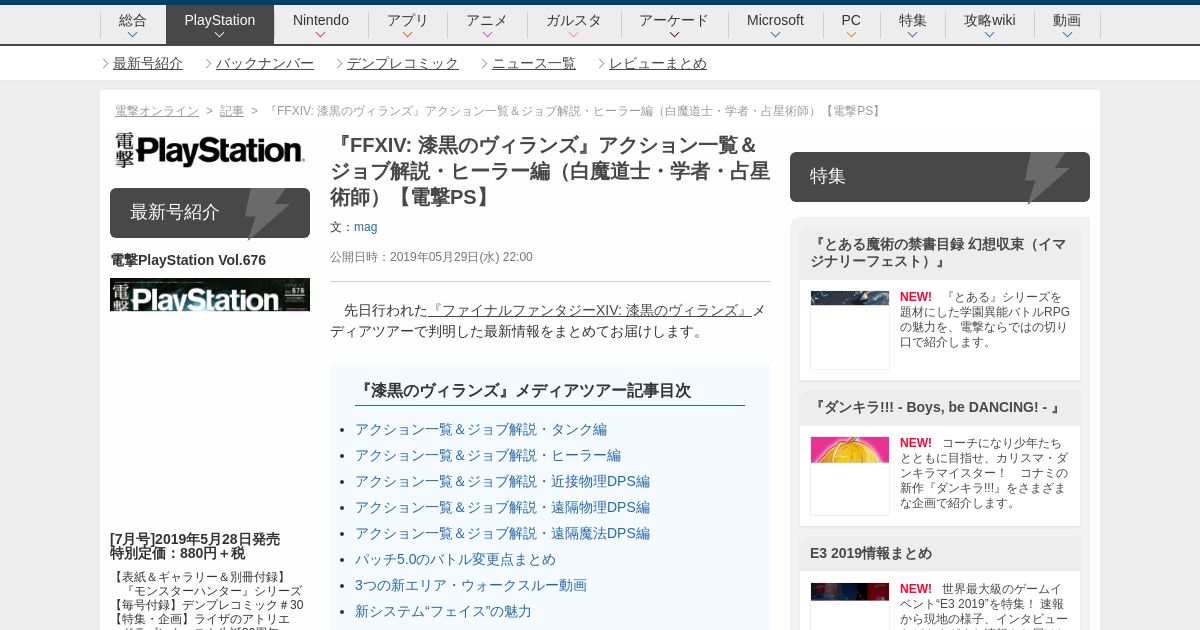The height and width of the screenshot is (630, 1200).
Task: Open 3つの新エリア・ウォークスルー動画 link
Action: (471, 585)
